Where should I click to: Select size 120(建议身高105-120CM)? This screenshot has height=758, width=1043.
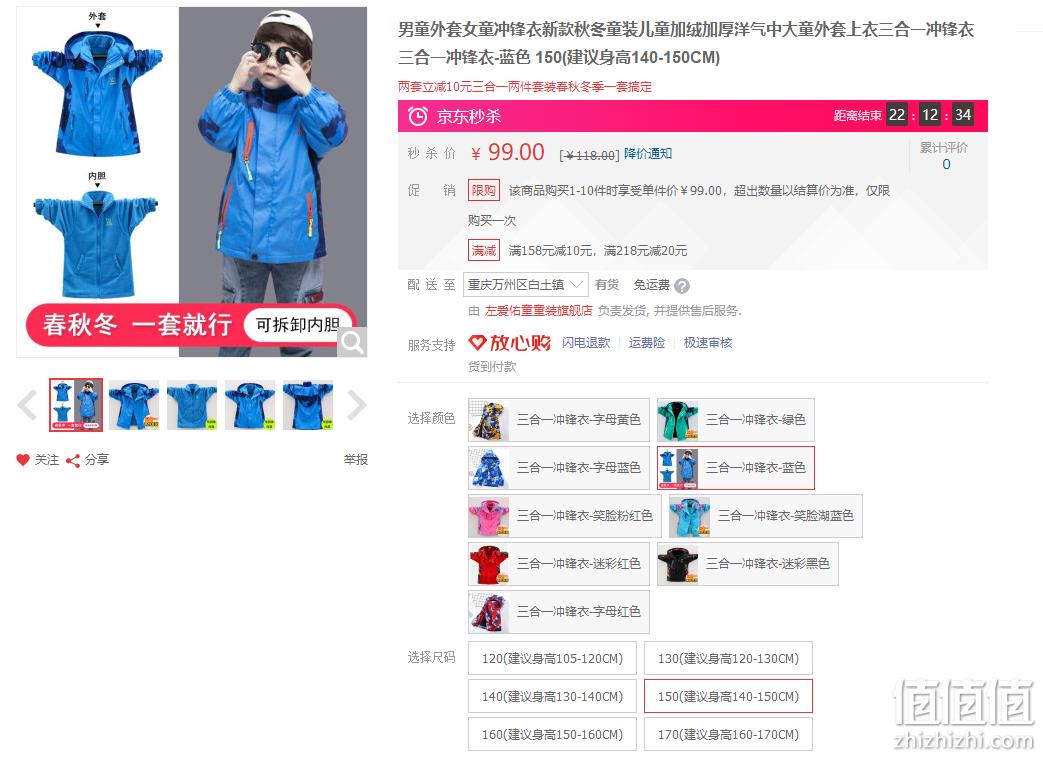[552, 658]
